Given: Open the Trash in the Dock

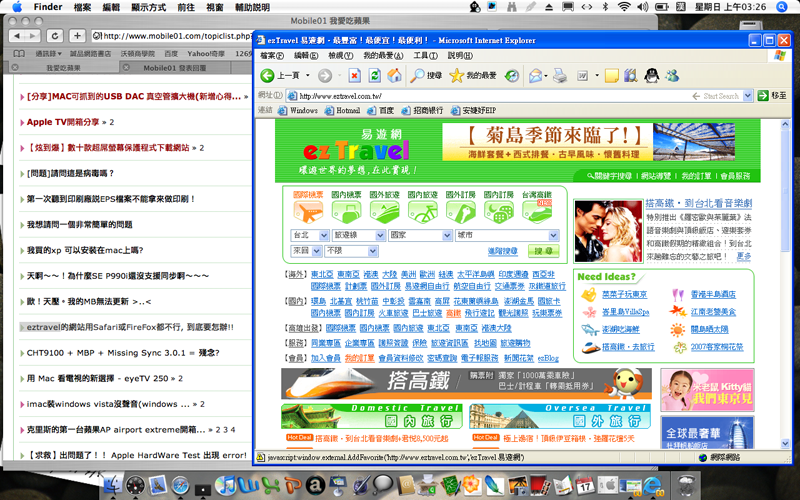Looking at the screenshot, I should [685, 484].
